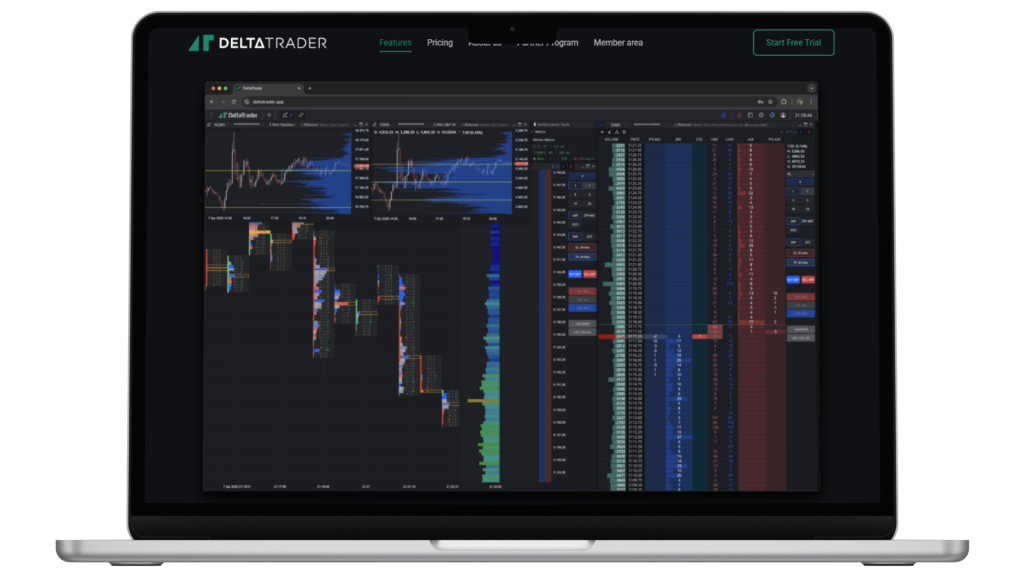Click the BID column header in the DOM
Viewport: 1024px width, 576px height.
679,139
